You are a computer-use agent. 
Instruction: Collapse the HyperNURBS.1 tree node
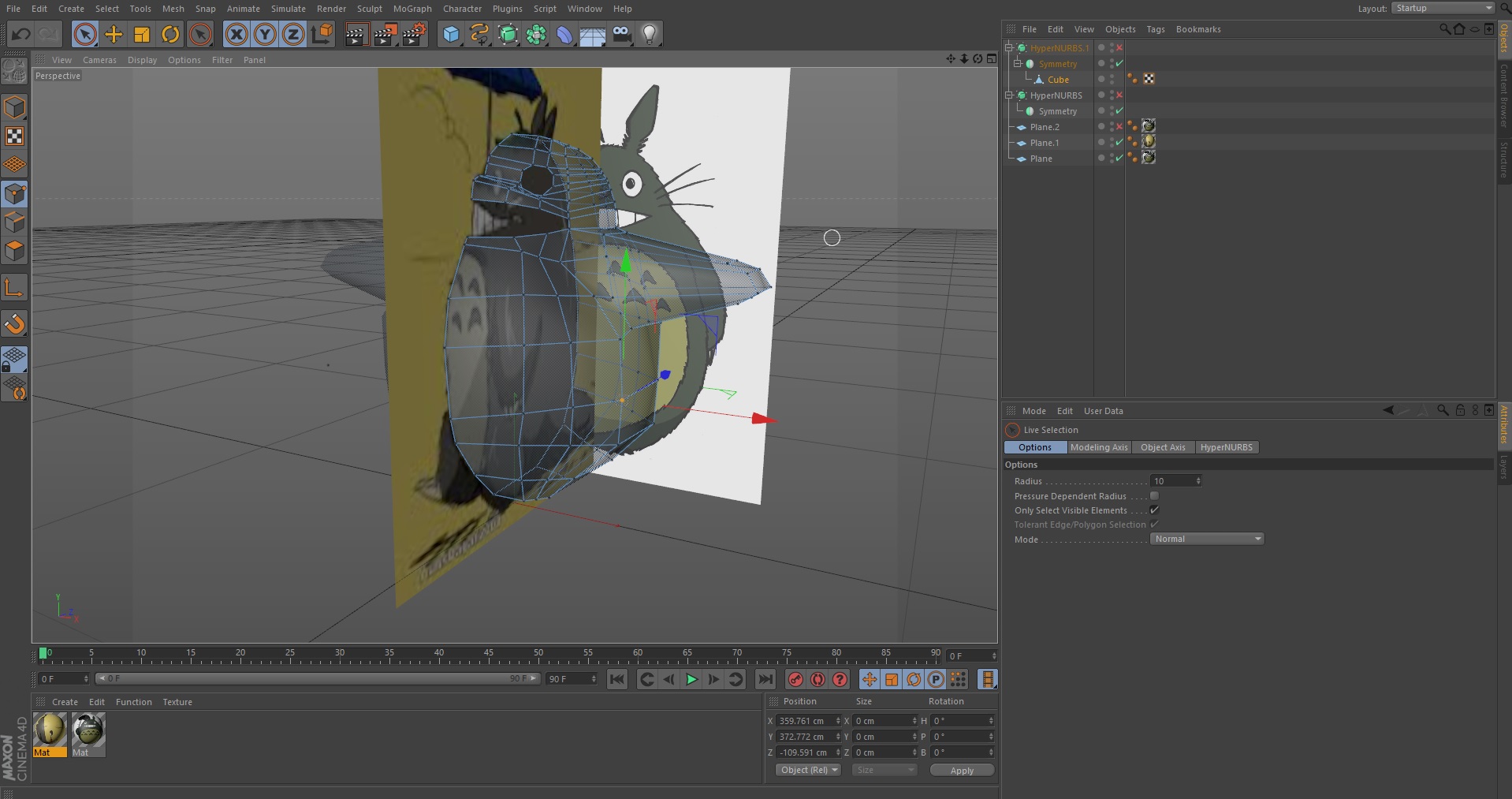point(1008,48)
